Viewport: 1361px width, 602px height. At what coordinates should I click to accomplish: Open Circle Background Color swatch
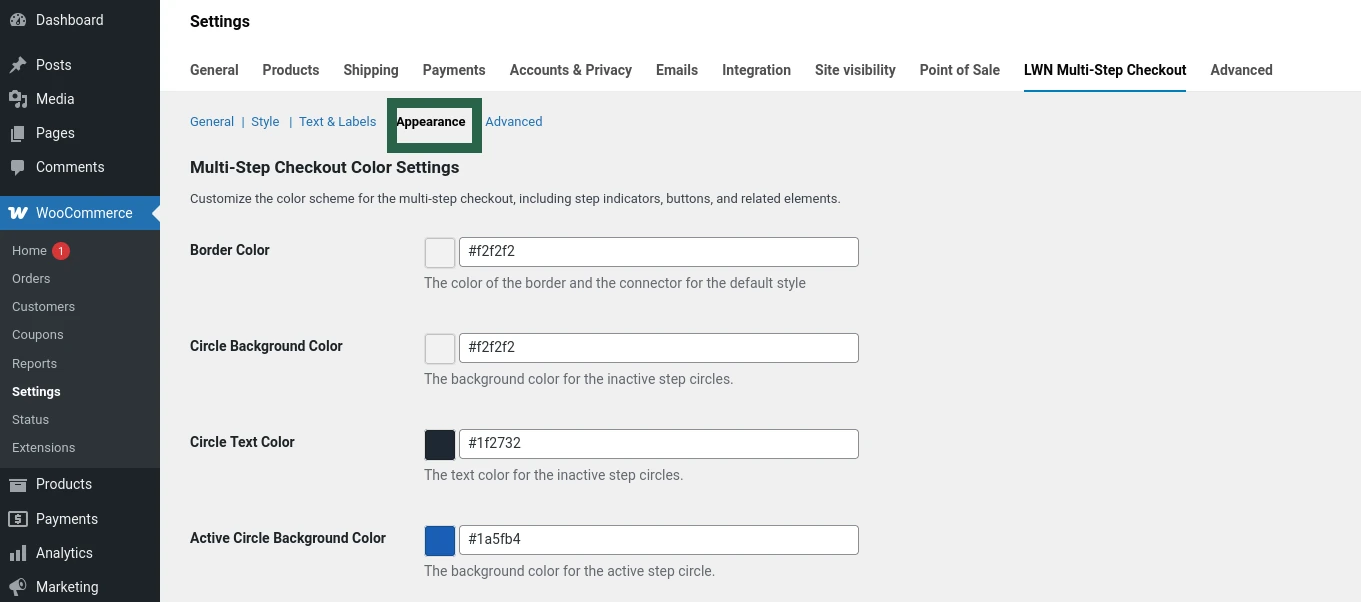pos(440,348)
